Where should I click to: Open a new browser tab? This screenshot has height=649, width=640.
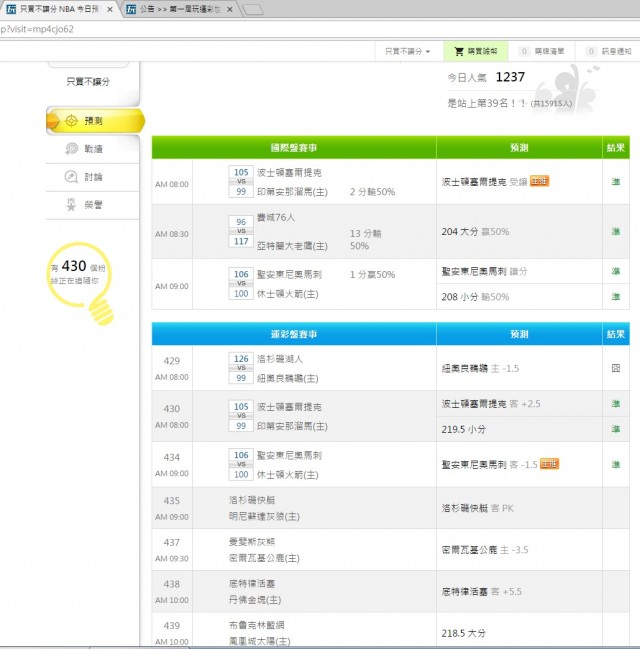254,10
